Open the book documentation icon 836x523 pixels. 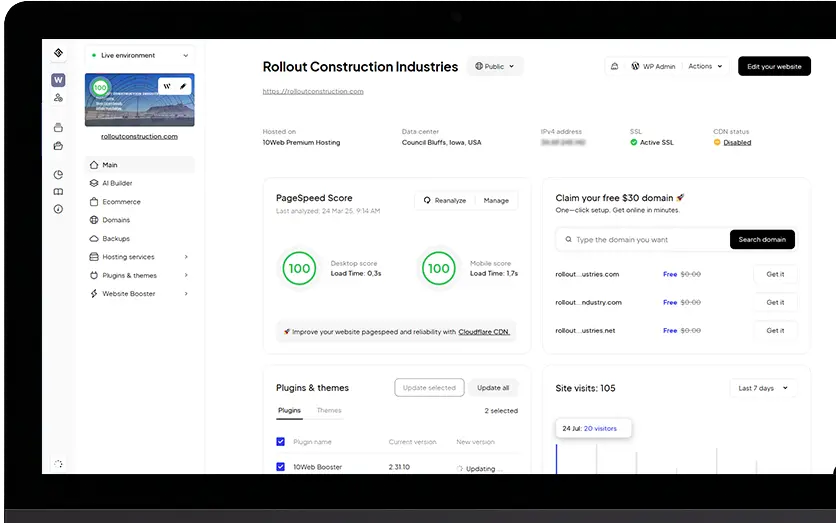tap(58, 191)
